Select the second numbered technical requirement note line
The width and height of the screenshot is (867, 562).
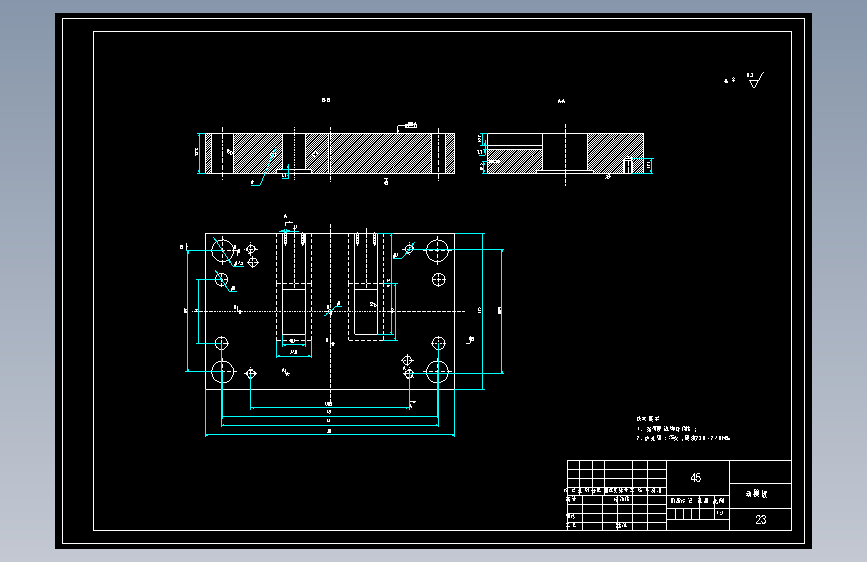[x=683, y=438]
